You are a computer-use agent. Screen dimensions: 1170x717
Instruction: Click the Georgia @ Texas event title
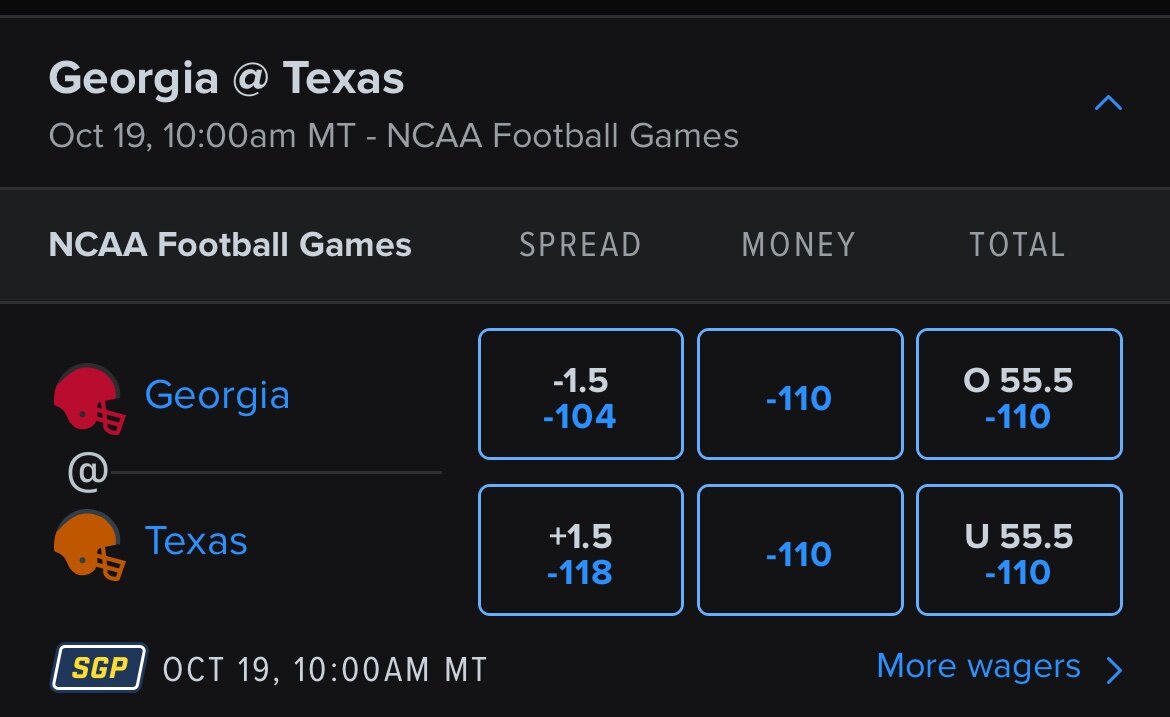tap(226, 78)
